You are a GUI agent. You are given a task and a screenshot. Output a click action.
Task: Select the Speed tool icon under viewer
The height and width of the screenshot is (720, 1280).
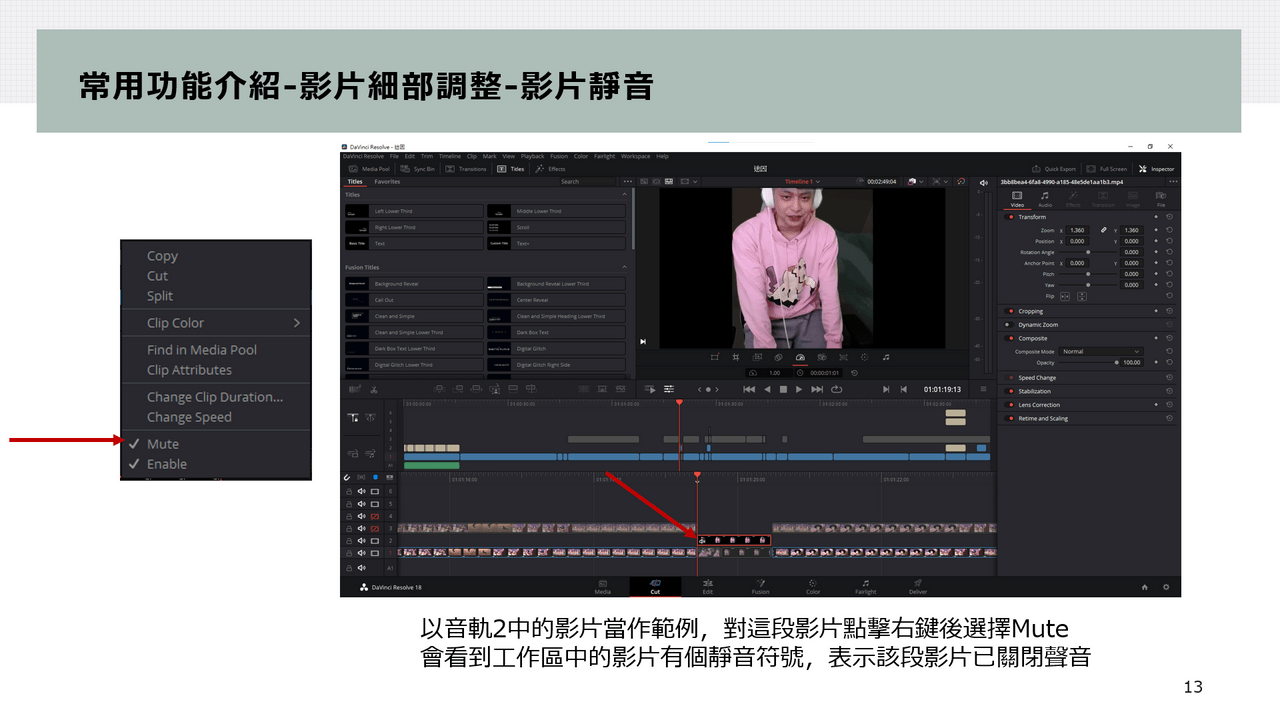pyautogui.click(x=800, y=357)
